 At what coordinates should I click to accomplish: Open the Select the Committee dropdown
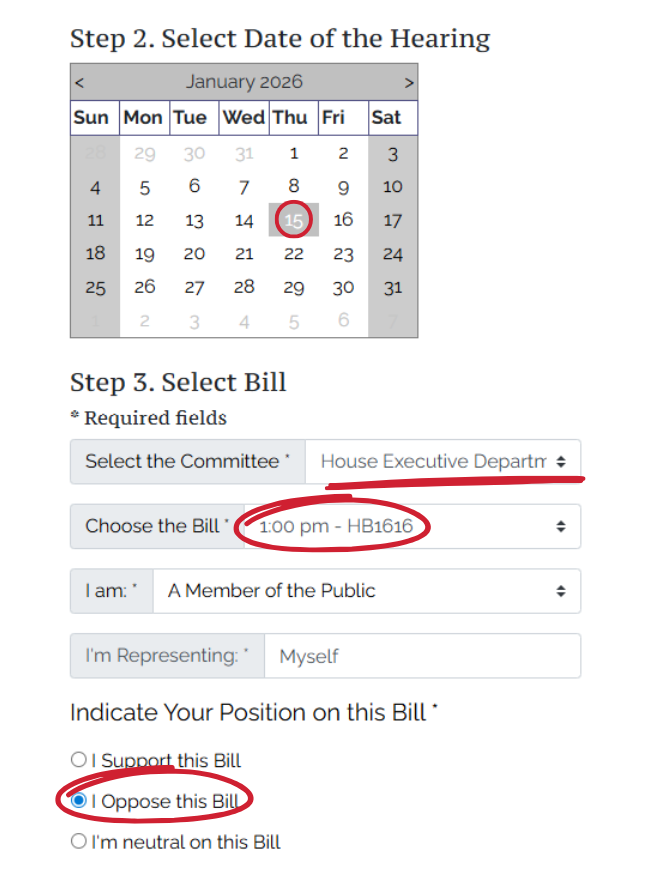click(x=442, y=462)
